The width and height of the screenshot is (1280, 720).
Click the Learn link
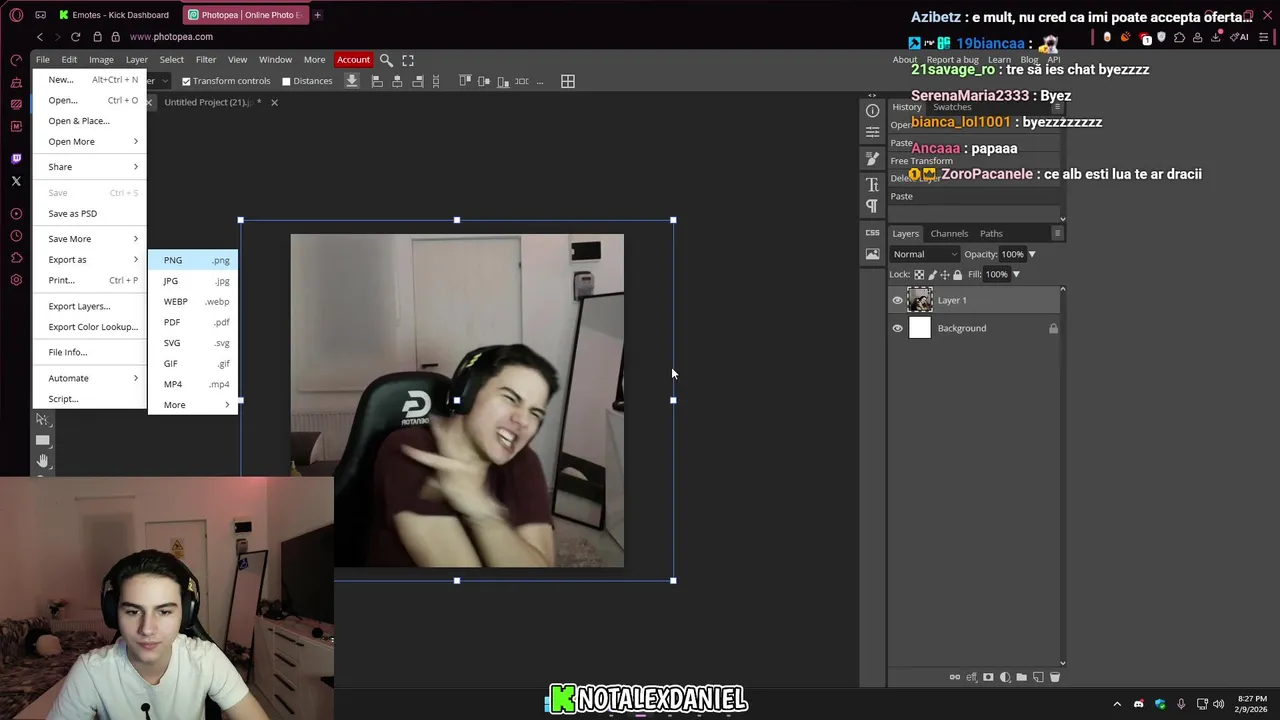point(999,60)
